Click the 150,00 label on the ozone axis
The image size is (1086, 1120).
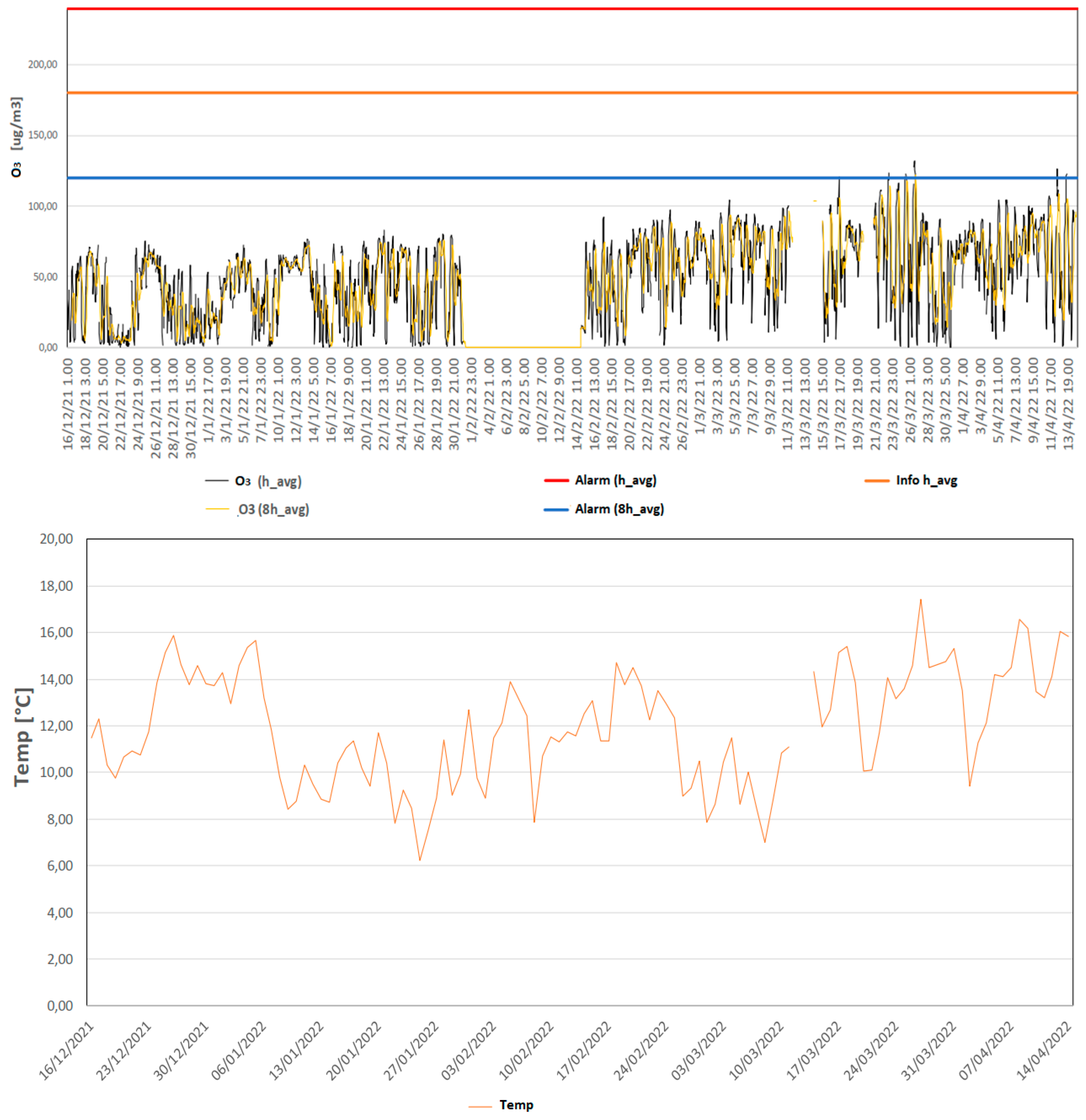pos(43,135)
